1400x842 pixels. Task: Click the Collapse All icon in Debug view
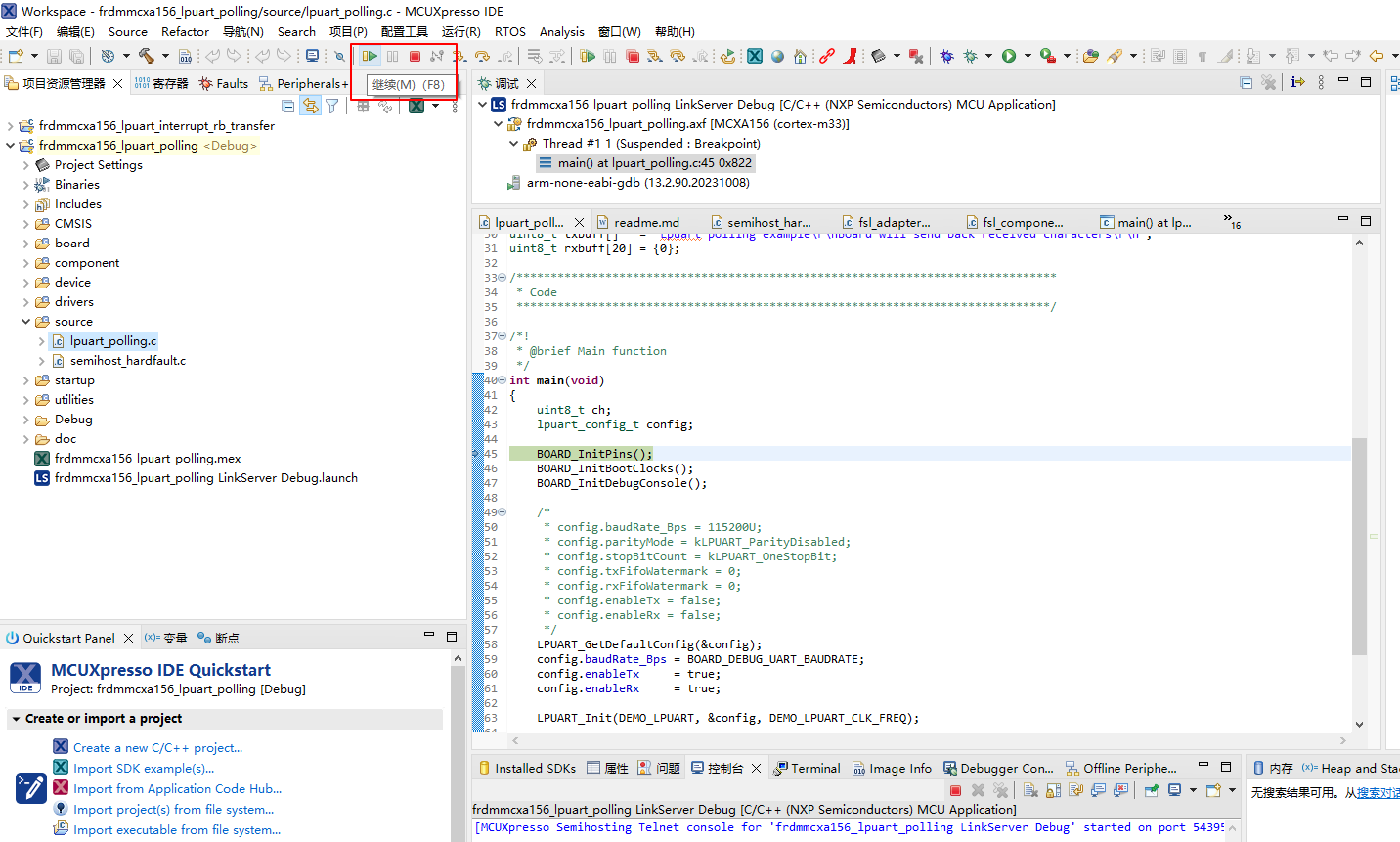(x=1246, y=83)
